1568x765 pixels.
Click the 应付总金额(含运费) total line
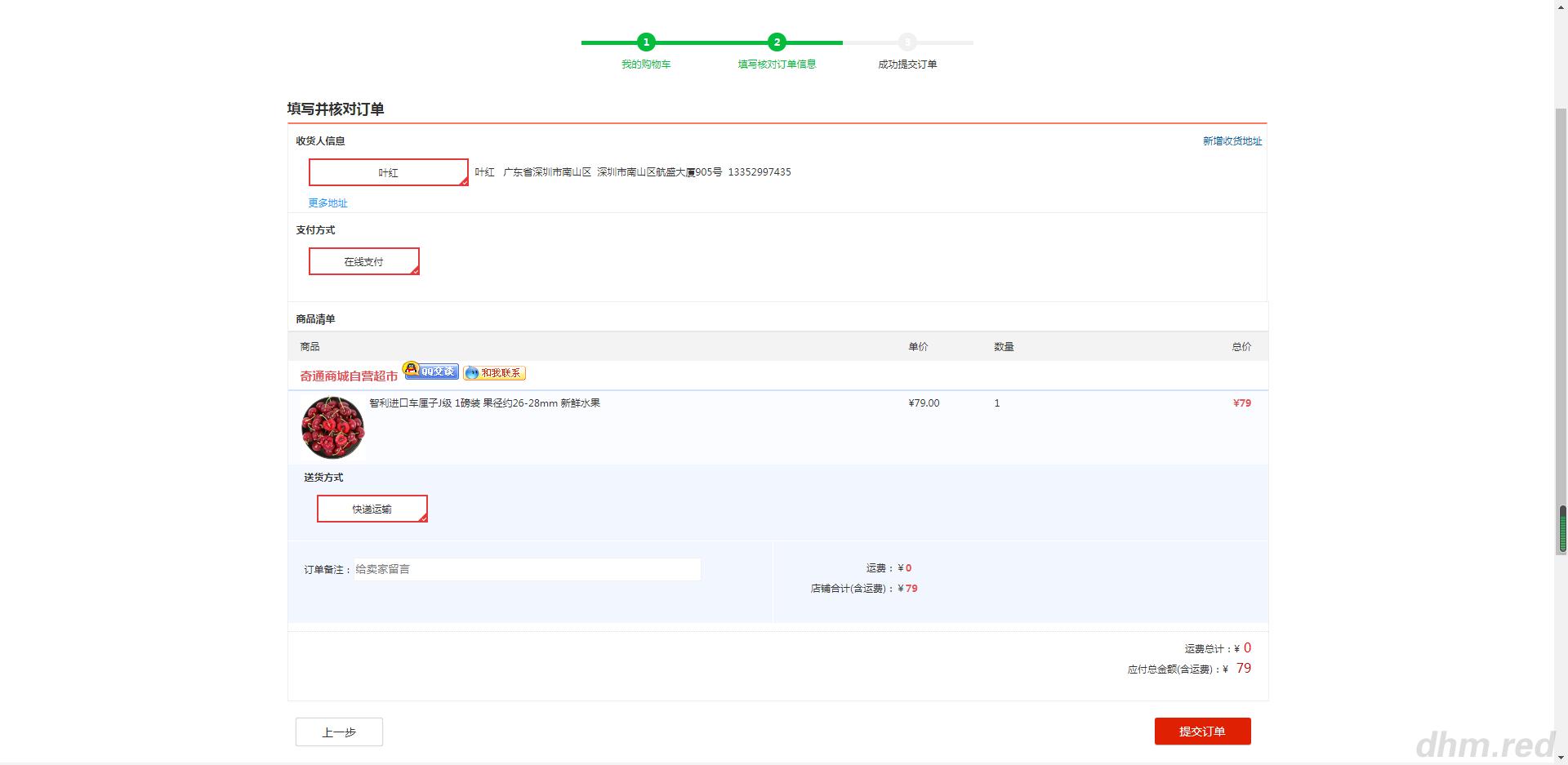pos(1189,669)
